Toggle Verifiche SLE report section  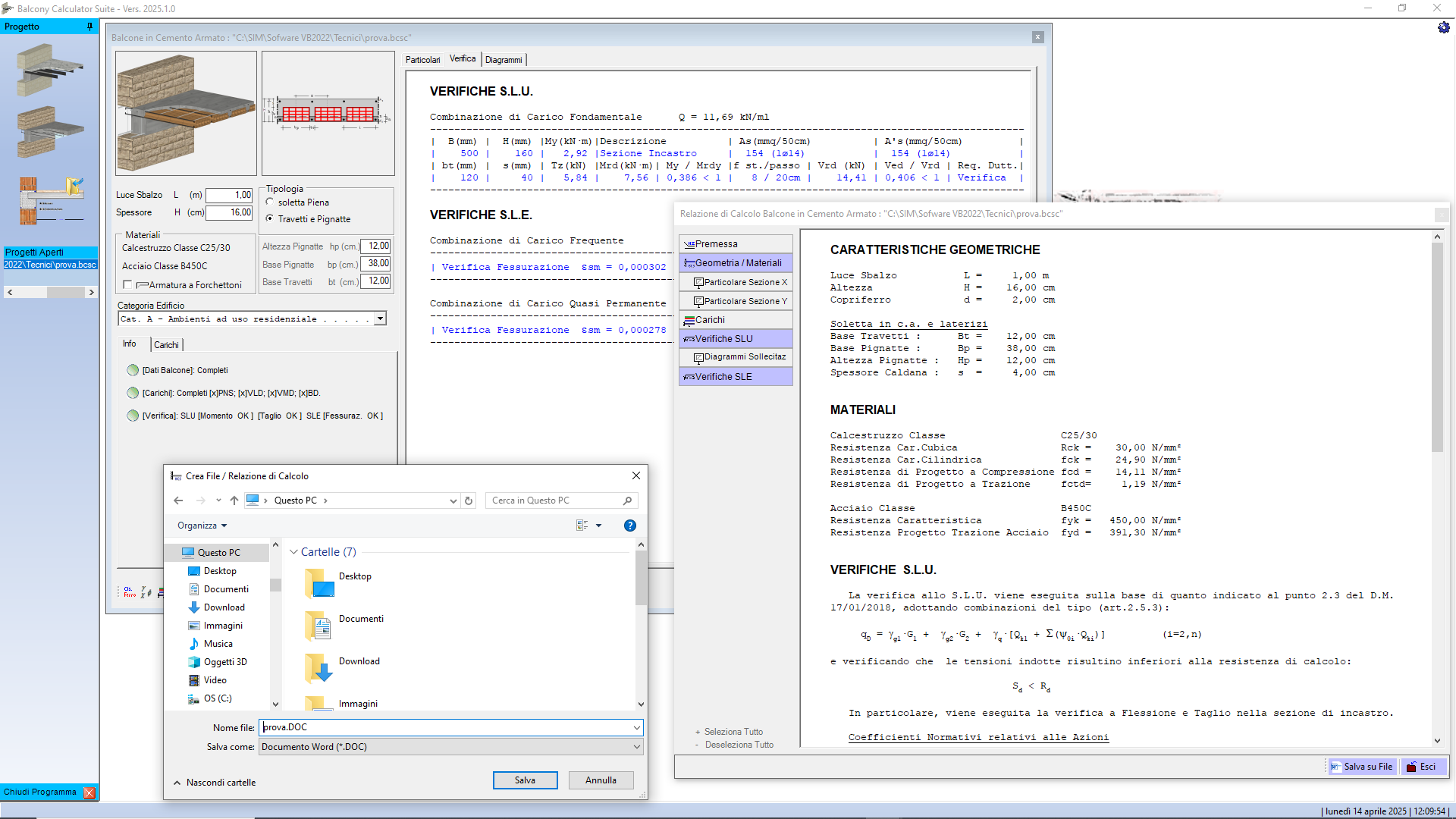click(736, 377)
